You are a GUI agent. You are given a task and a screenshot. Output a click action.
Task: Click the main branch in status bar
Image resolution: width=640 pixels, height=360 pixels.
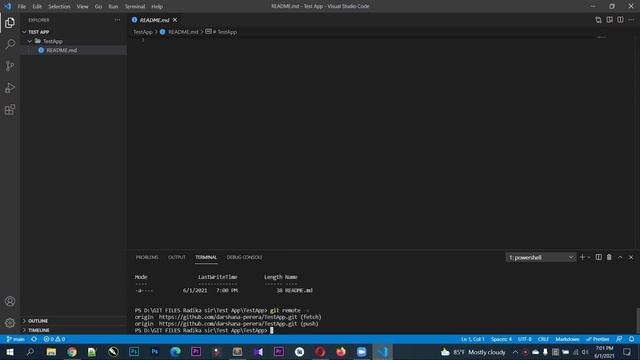coord(16,339)
